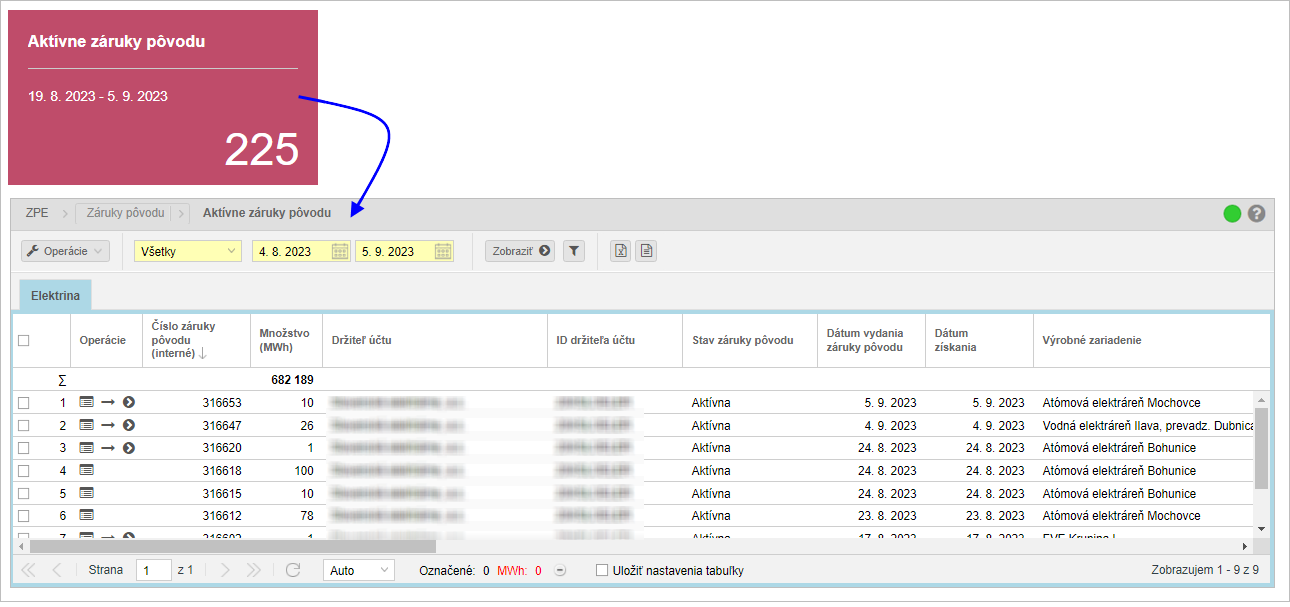
Task: Go to last page icon
Action: 253,570
